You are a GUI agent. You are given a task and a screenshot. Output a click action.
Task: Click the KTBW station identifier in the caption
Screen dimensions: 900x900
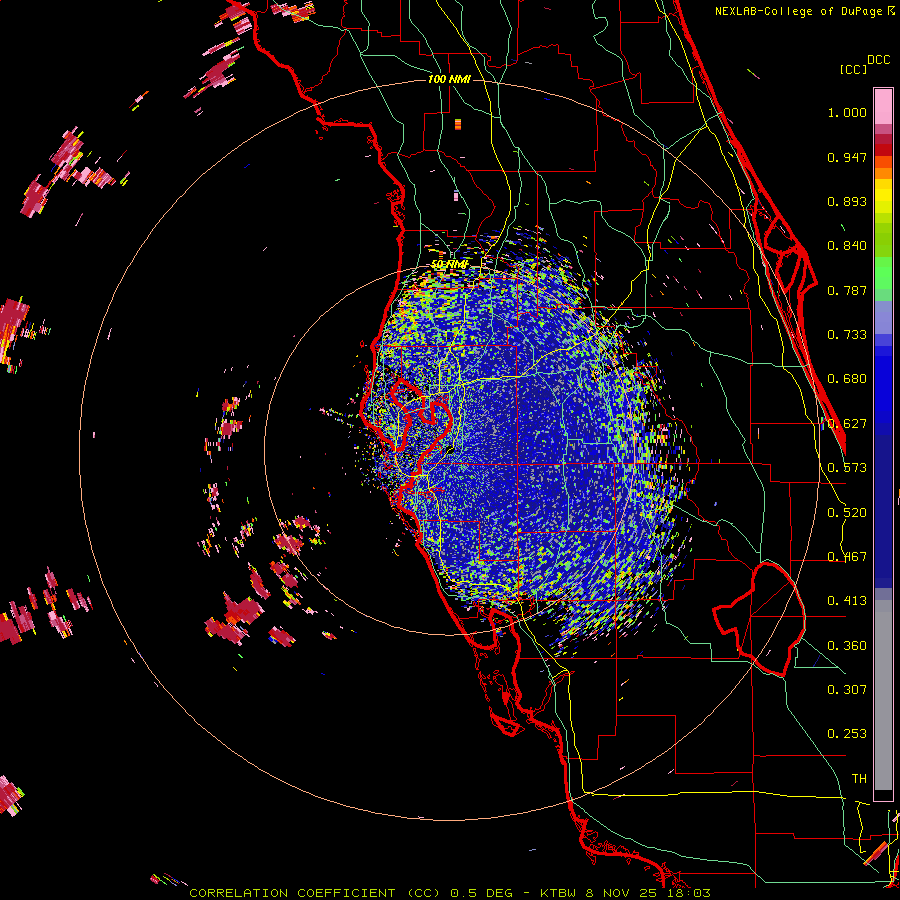(559, 893)
